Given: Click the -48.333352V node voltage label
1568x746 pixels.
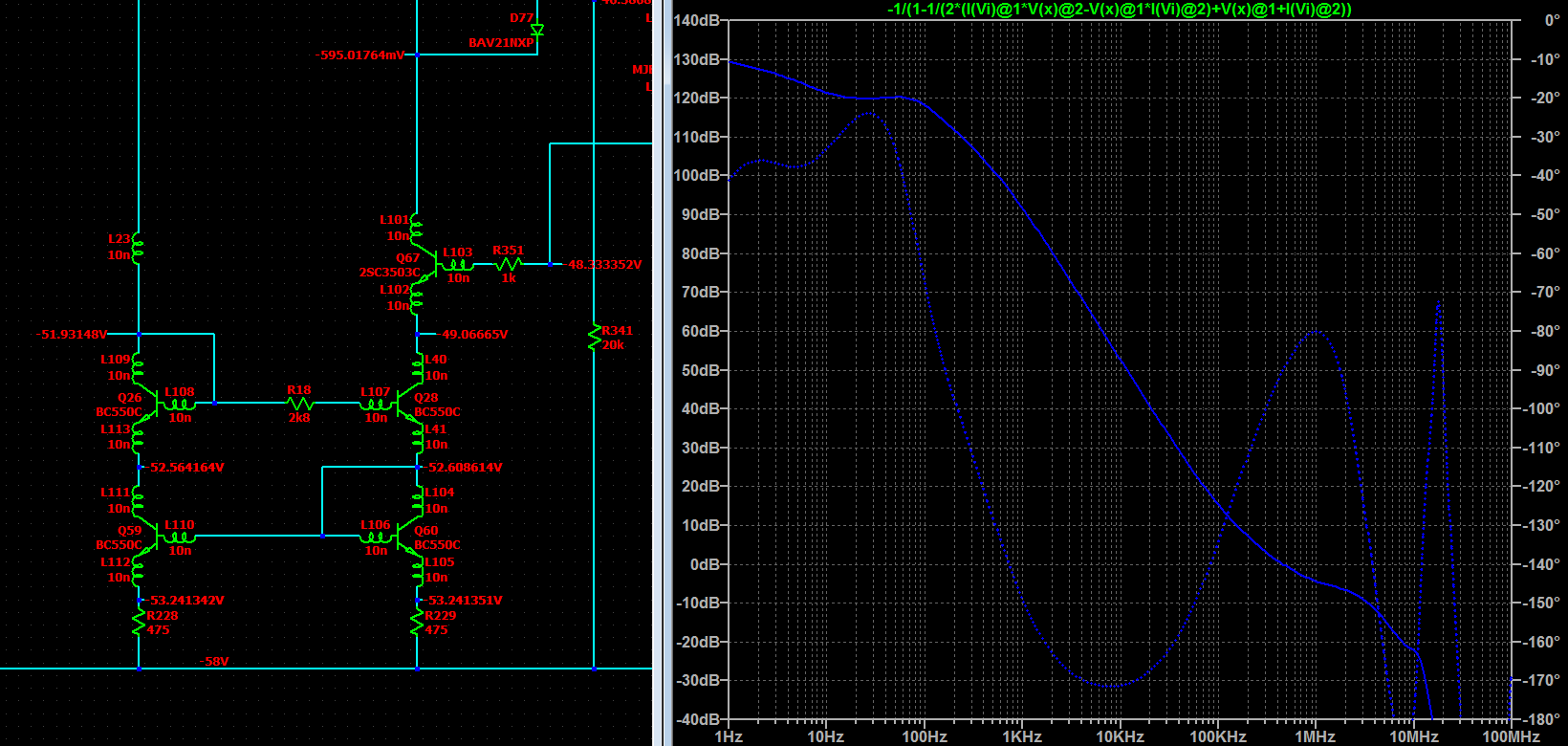Looking at the screenshot, I should tap(602, 265).
